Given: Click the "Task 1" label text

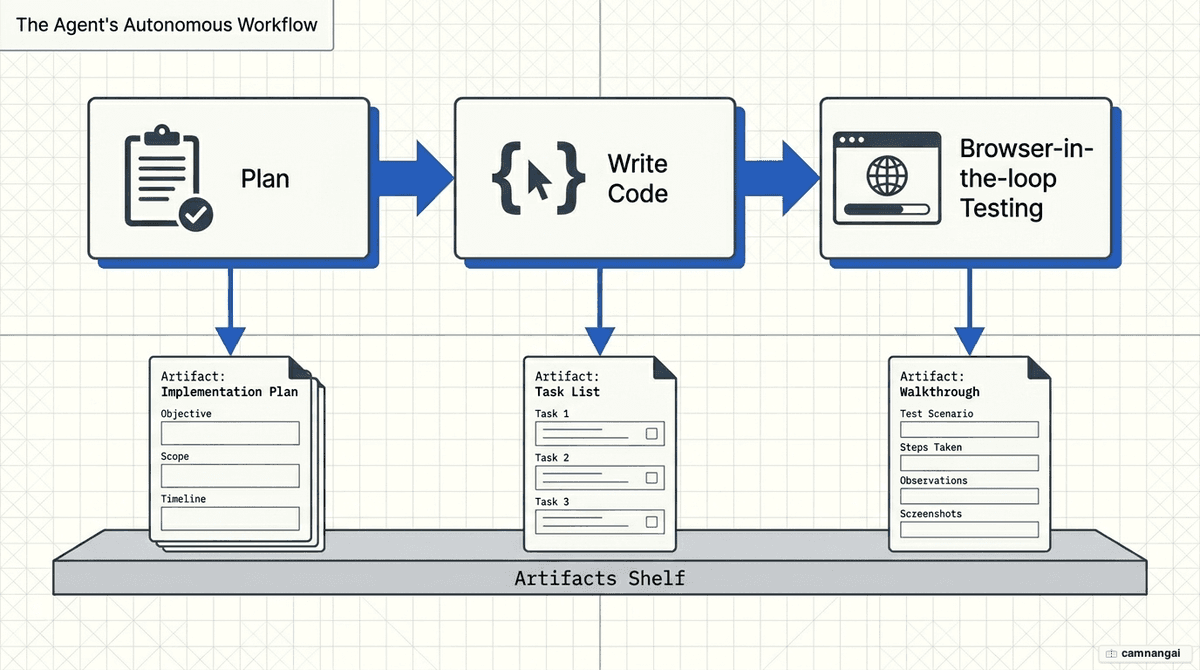Looking at the screenshot, I should pos(552,413).
